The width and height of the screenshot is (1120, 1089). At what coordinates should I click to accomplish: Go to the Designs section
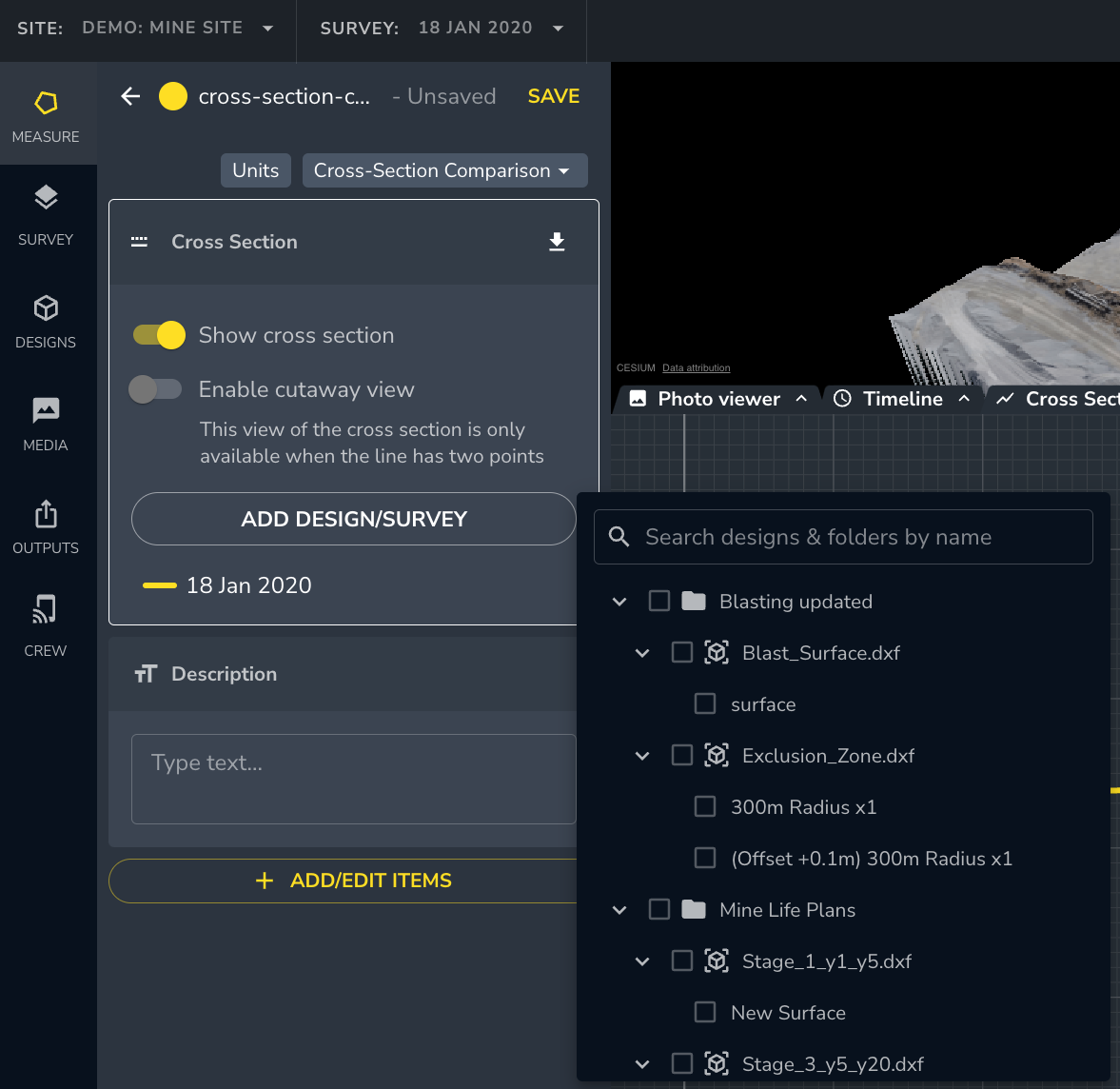tap(46, 321)
